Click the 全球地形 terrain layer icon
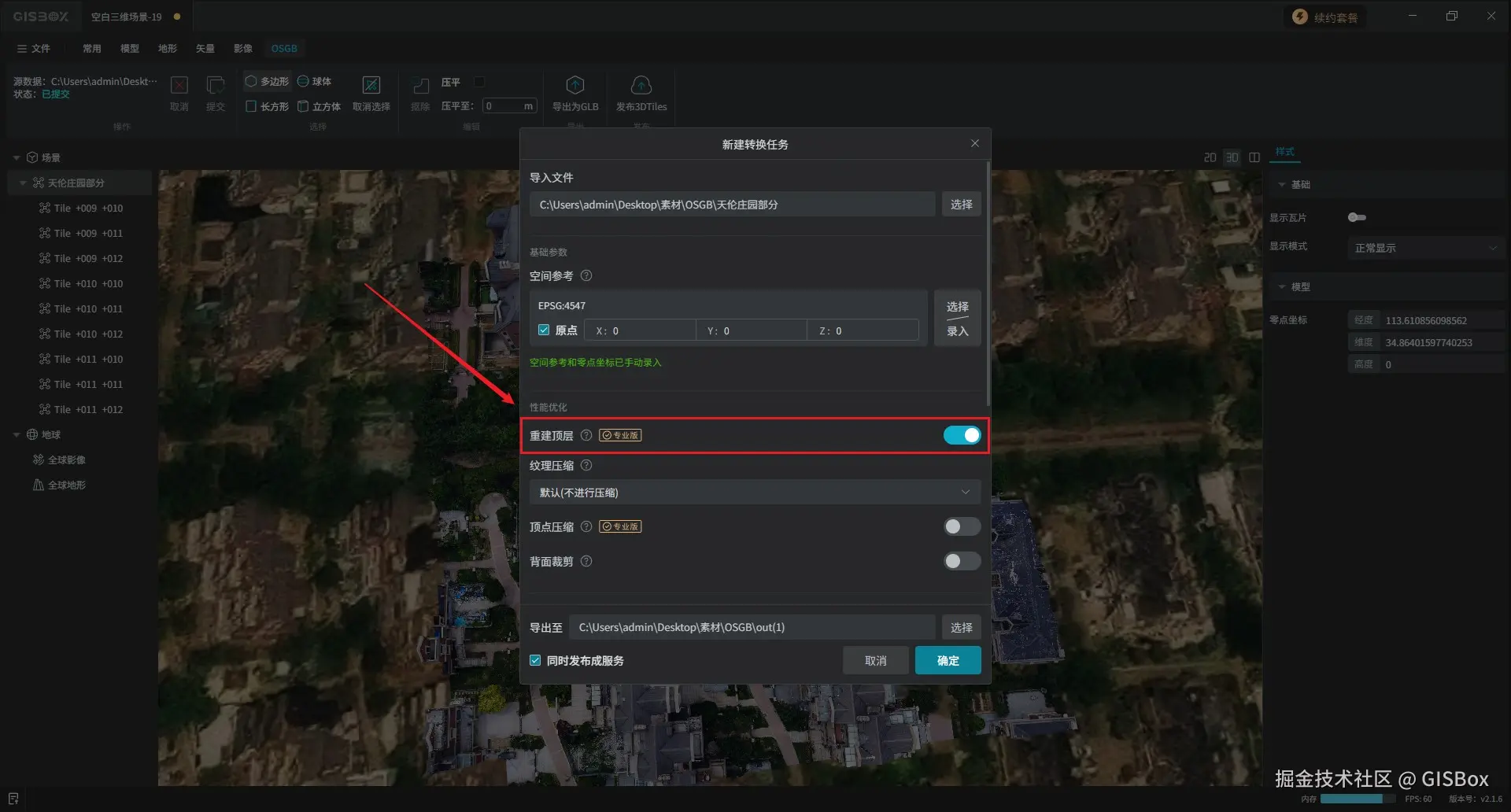Viewport: 1511px width, 812px height. tap(39, 485)
